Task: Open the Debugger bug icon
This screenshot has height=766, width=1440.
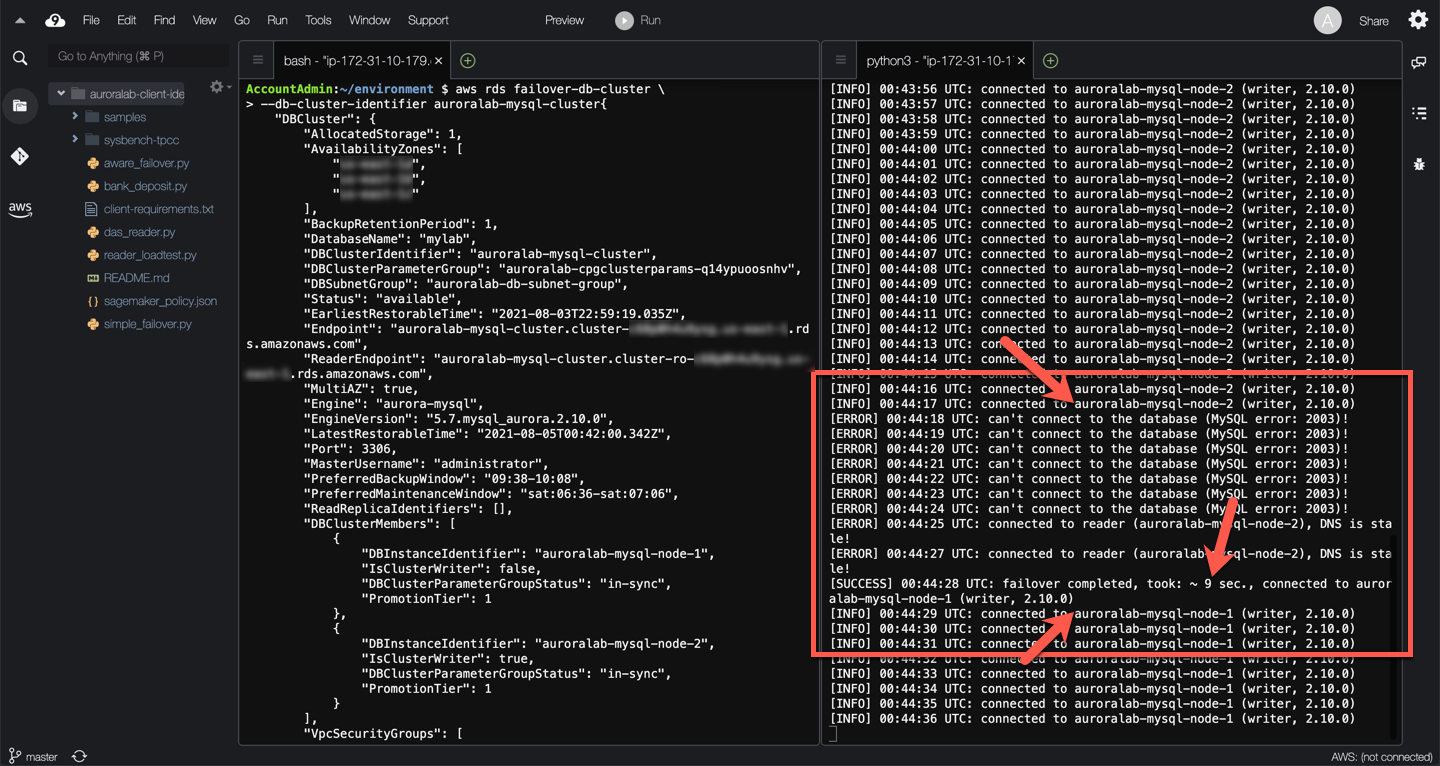Action: coord(1418,162)
